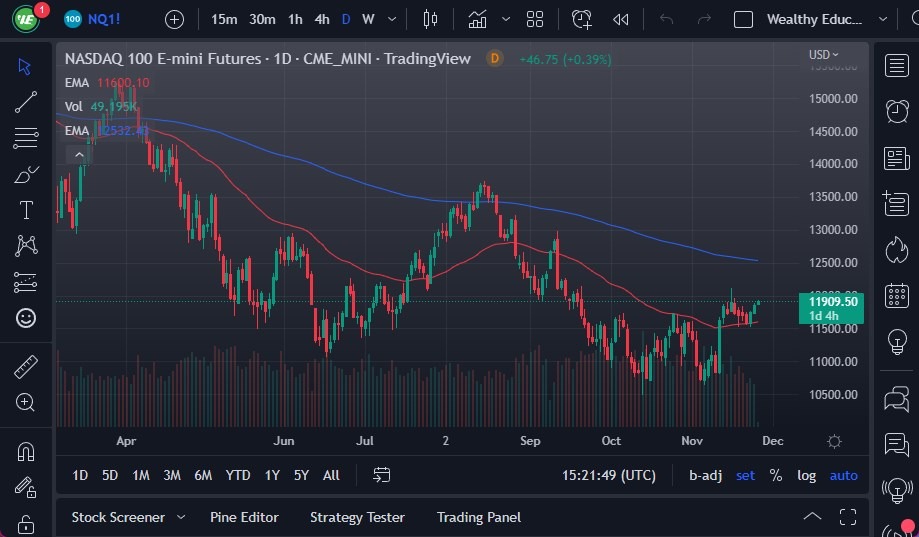The image size is (919, 537).
Task: Set the date range to YTD
Action: (x=238, y=475)
